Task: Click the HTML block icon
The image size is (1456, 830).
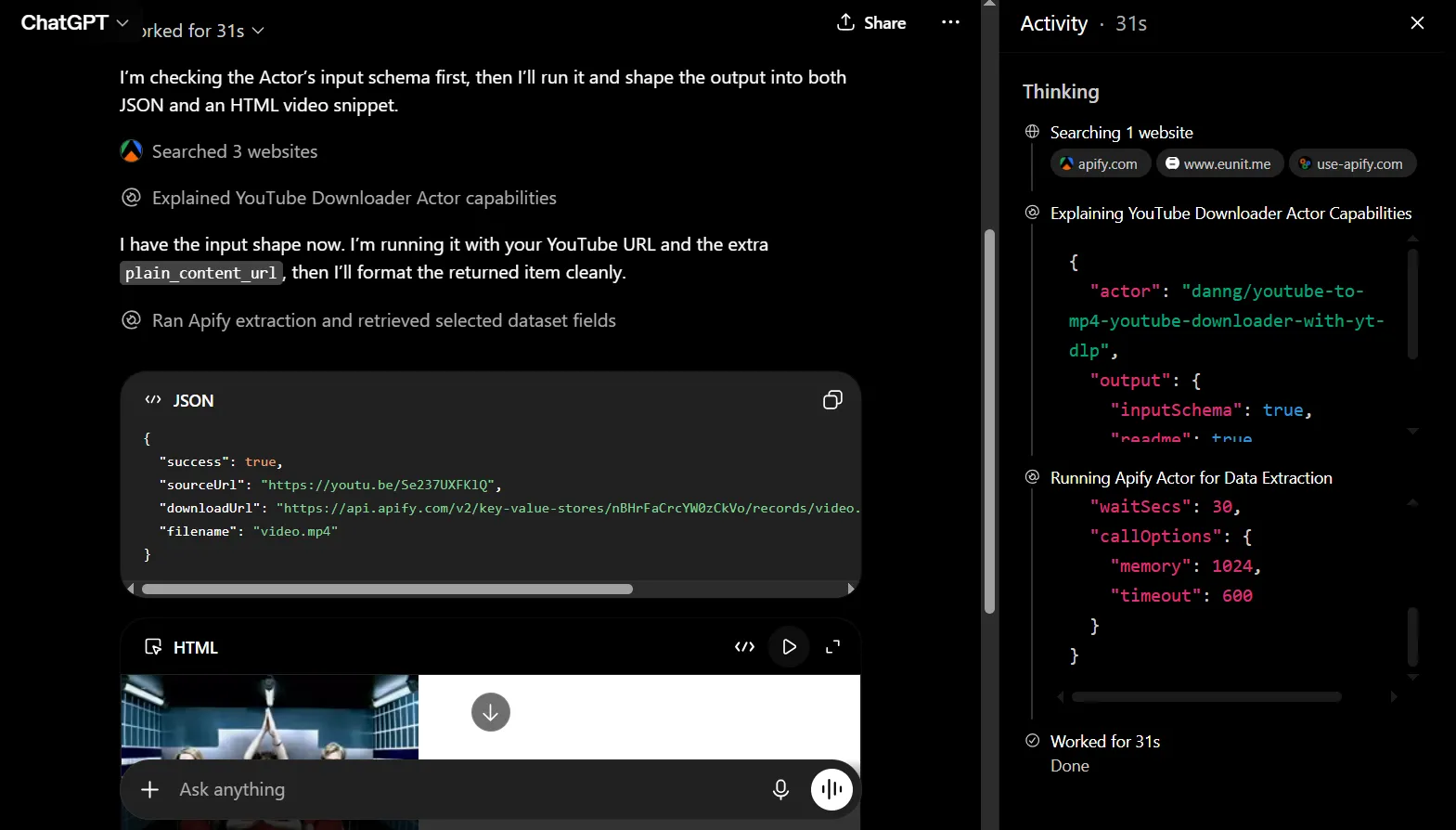Action: click(154, 647)
